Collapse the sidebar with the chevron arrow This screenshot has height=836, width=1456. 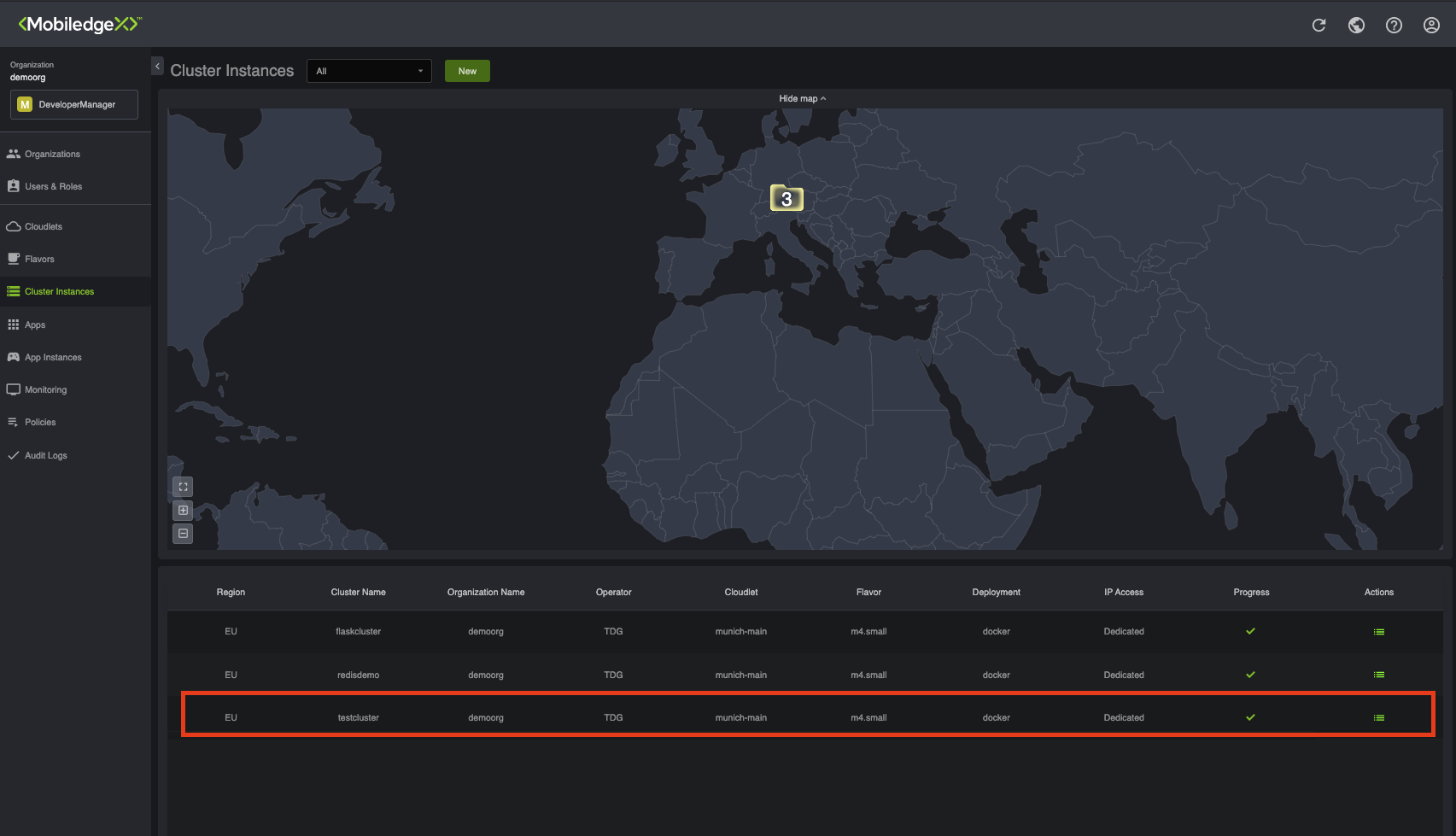click(x=157, y=66)
